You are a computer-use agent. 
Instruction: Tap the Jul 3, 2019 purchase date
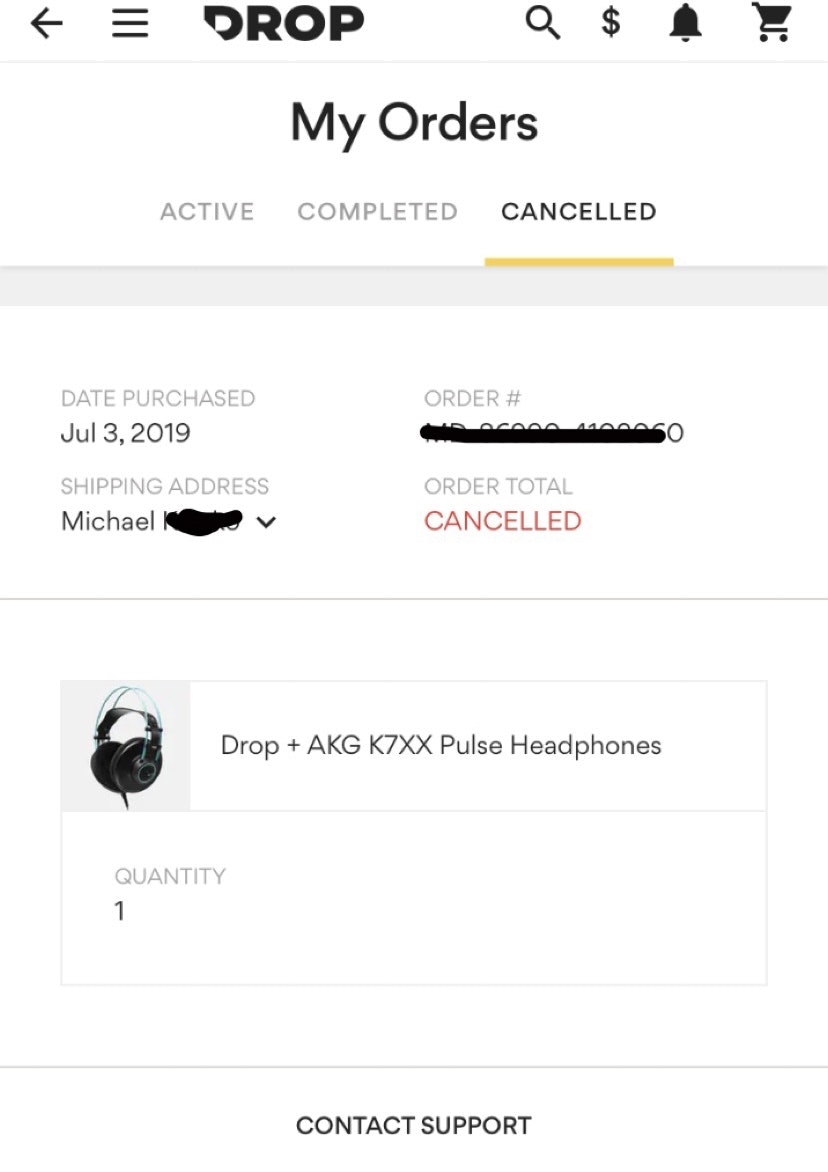125,433
